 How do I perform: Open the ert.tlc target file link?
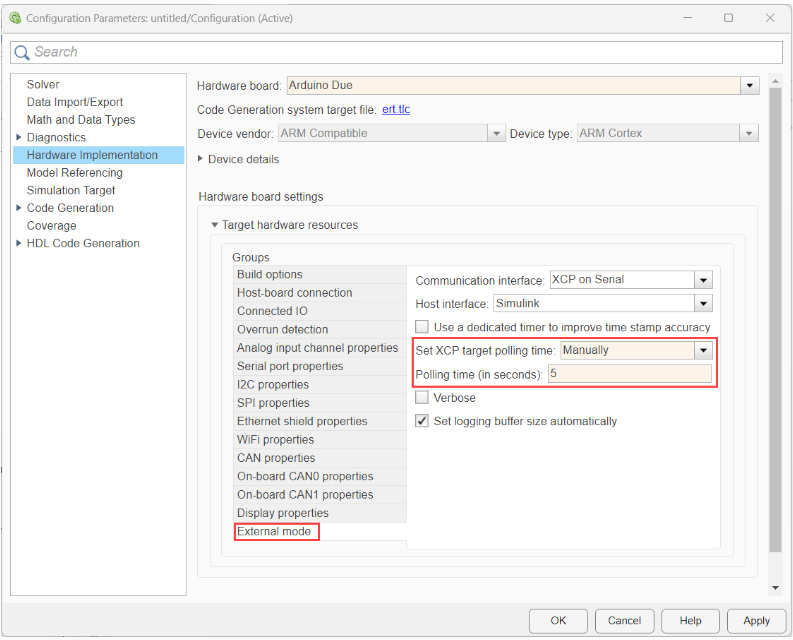(396, 109)
